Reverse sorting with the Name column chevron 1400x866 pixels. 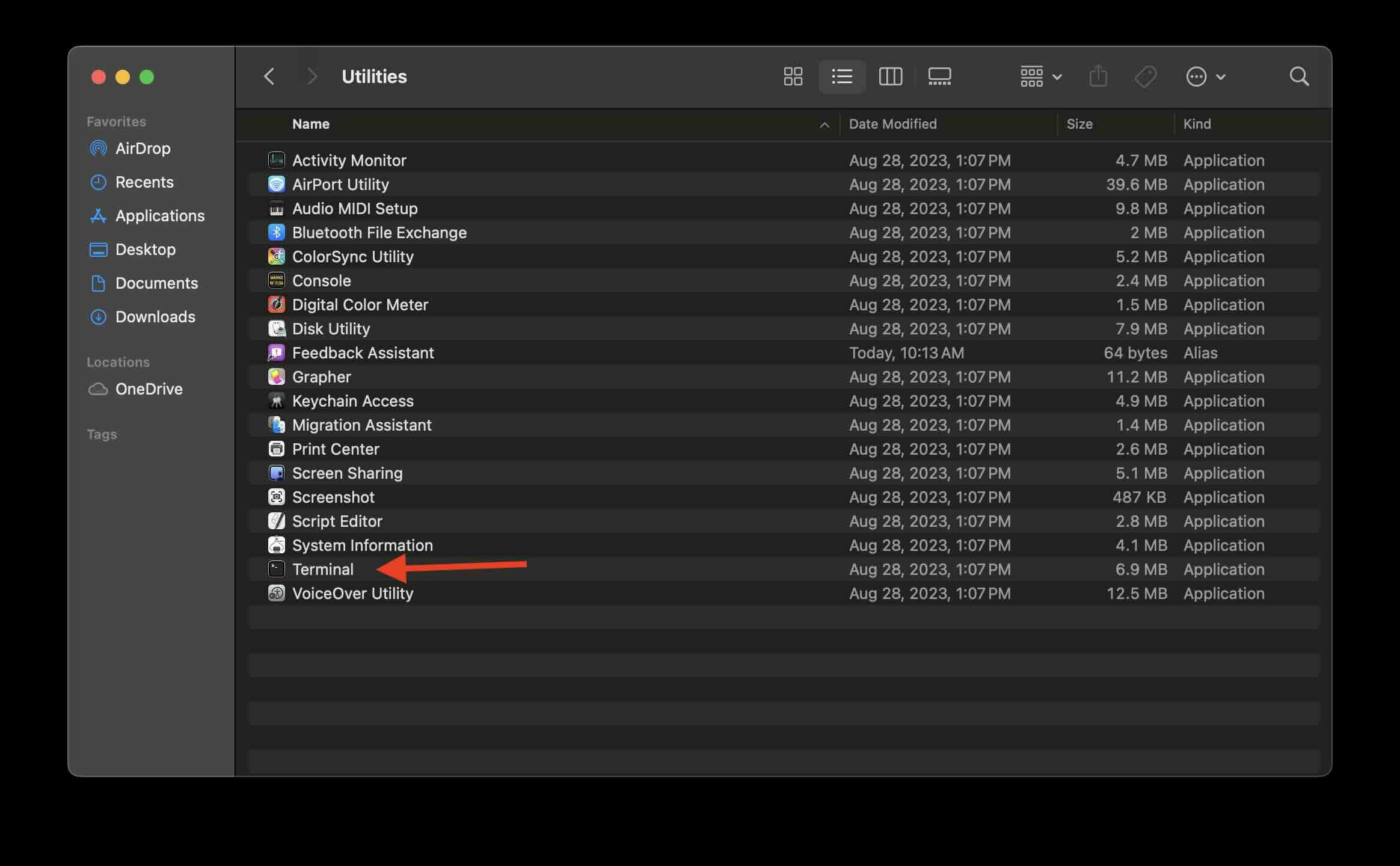pyautogui.click(x=824, y=125)
